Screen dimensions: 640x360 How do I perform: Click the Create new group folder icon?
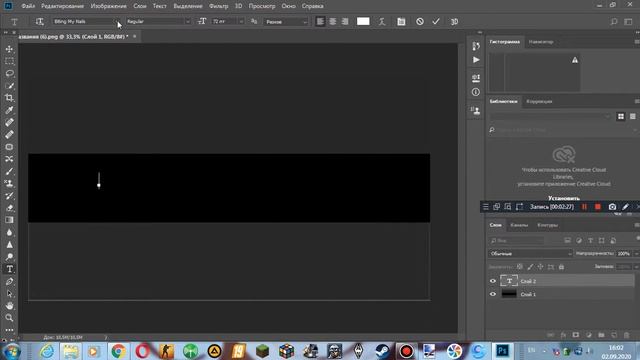click(x=601, y=335)
